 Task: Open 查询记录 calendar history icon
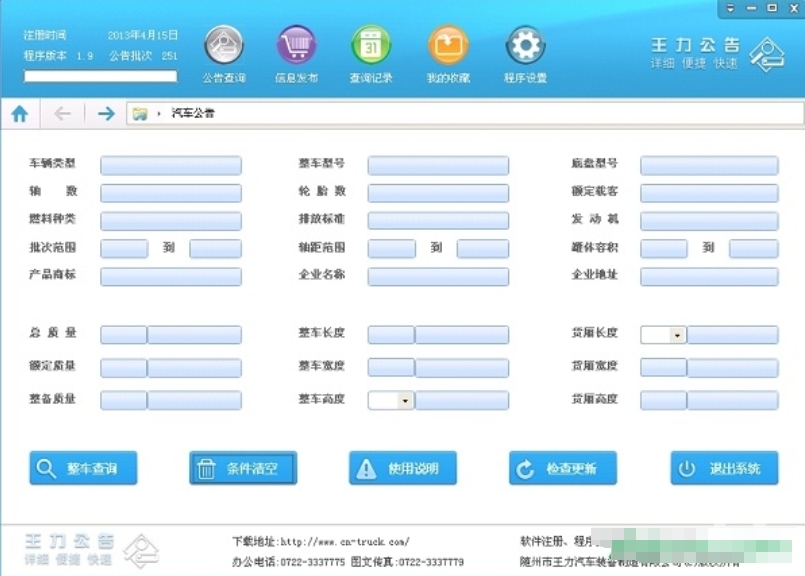371,44
